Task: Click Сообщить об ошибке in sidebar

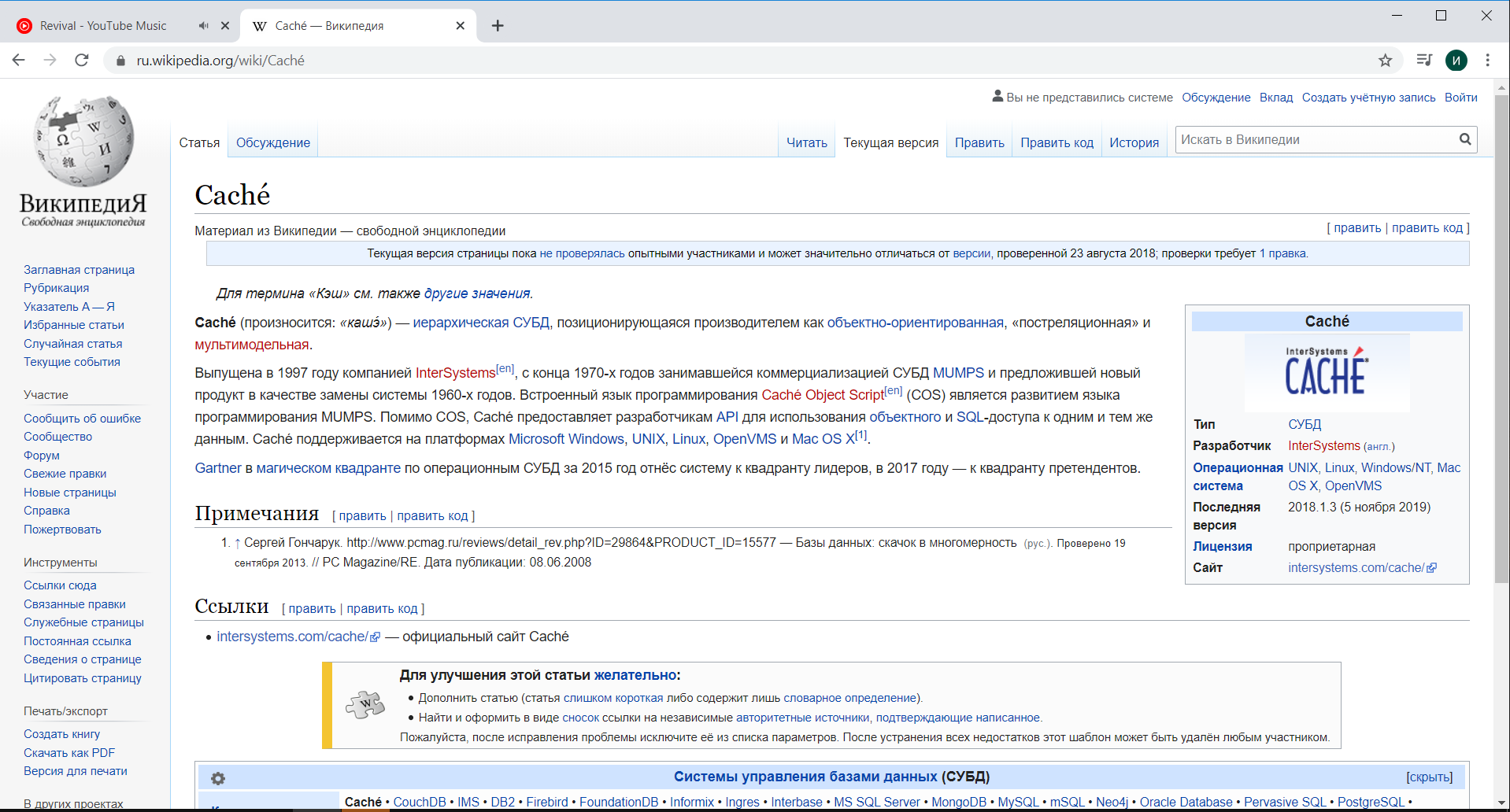Action: [x=82, y=419]
